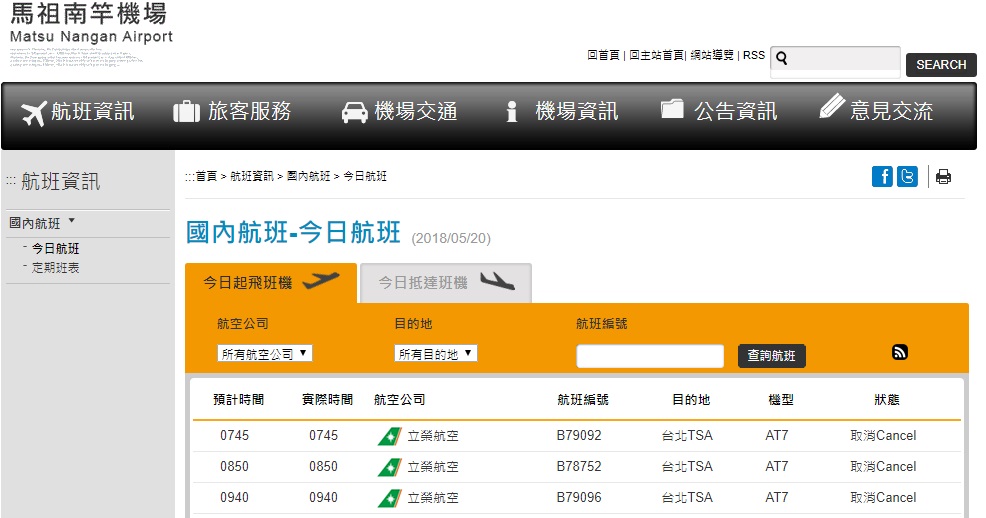
Task: Open 網站導覽 sitemap link
Action: [x=712, y=55]
